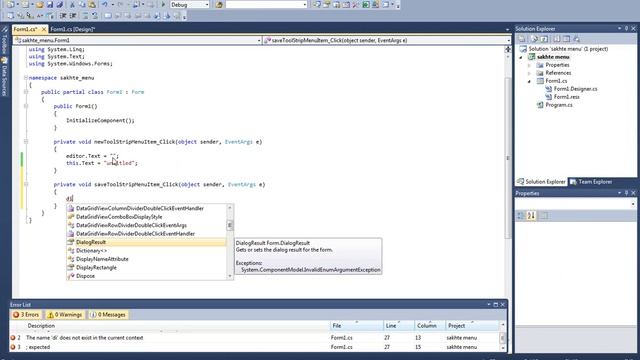Sort the Error List by File column
Image resolution: width=640 pixels, height=360 pixels.
(357, 326)
